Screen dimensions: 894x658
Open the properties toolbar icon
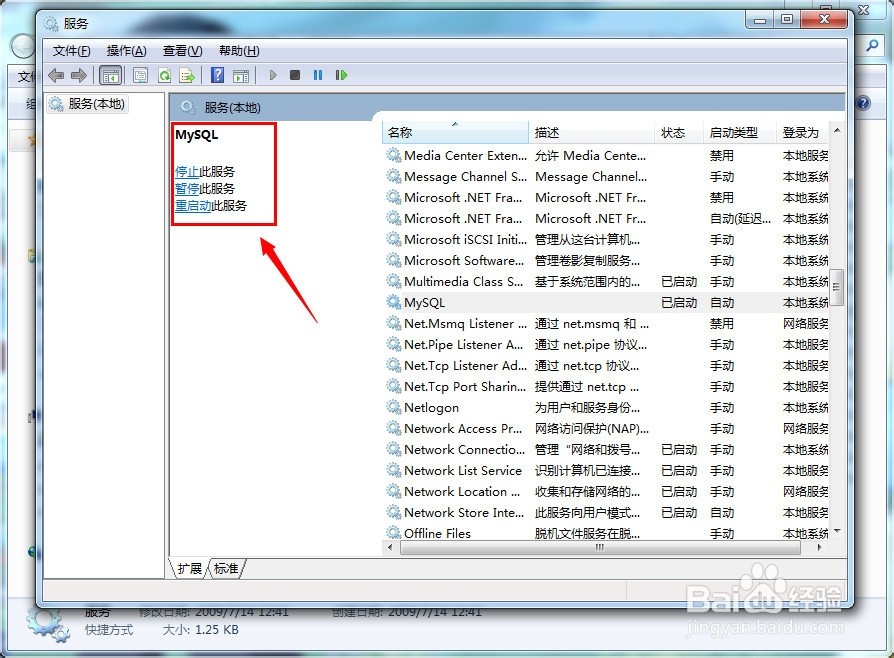click(140, 75)
